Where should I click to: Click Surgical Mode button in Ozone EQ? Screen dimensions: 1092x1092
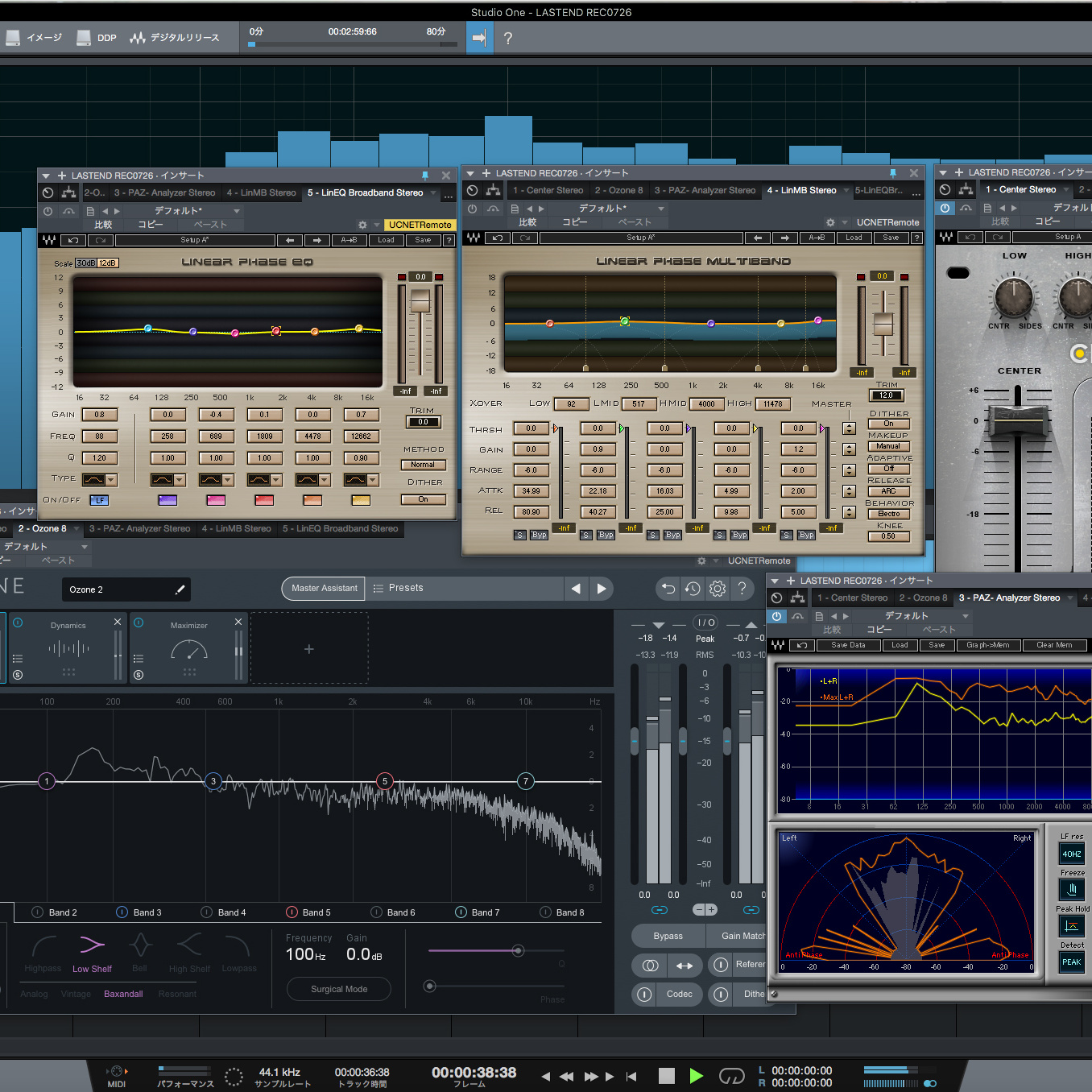(x=339, y=989)
